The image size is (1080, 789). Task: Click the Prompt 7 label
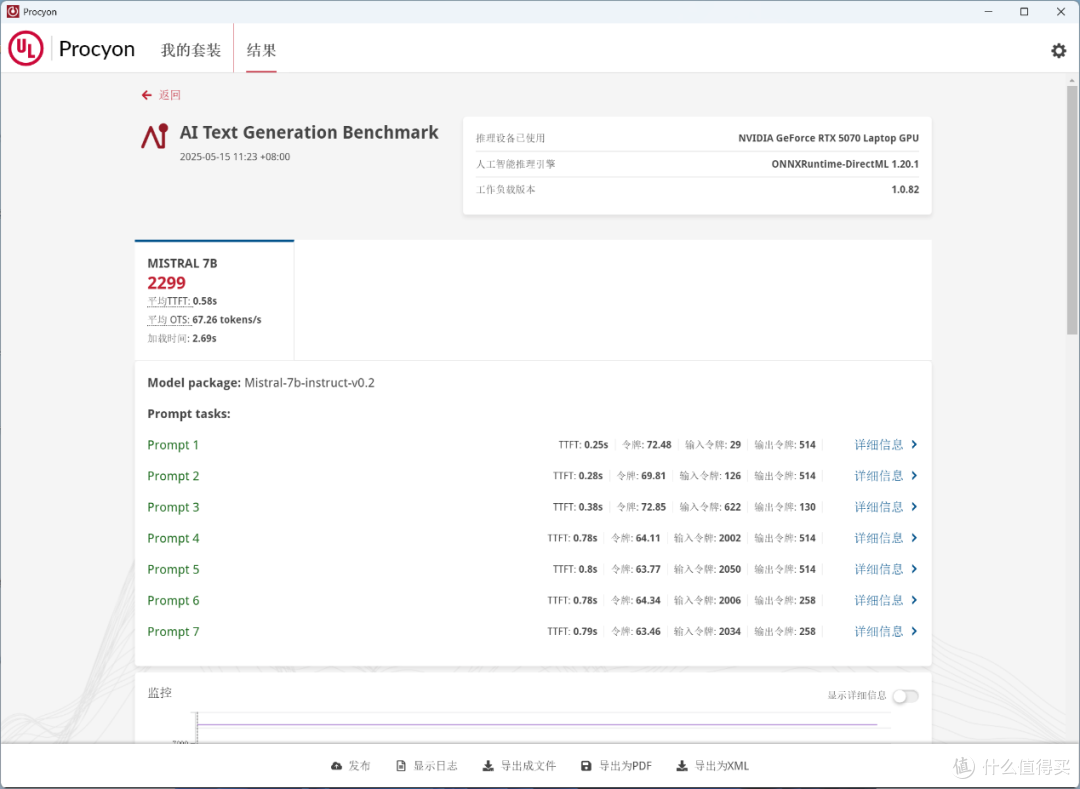[x=173, y=631]
